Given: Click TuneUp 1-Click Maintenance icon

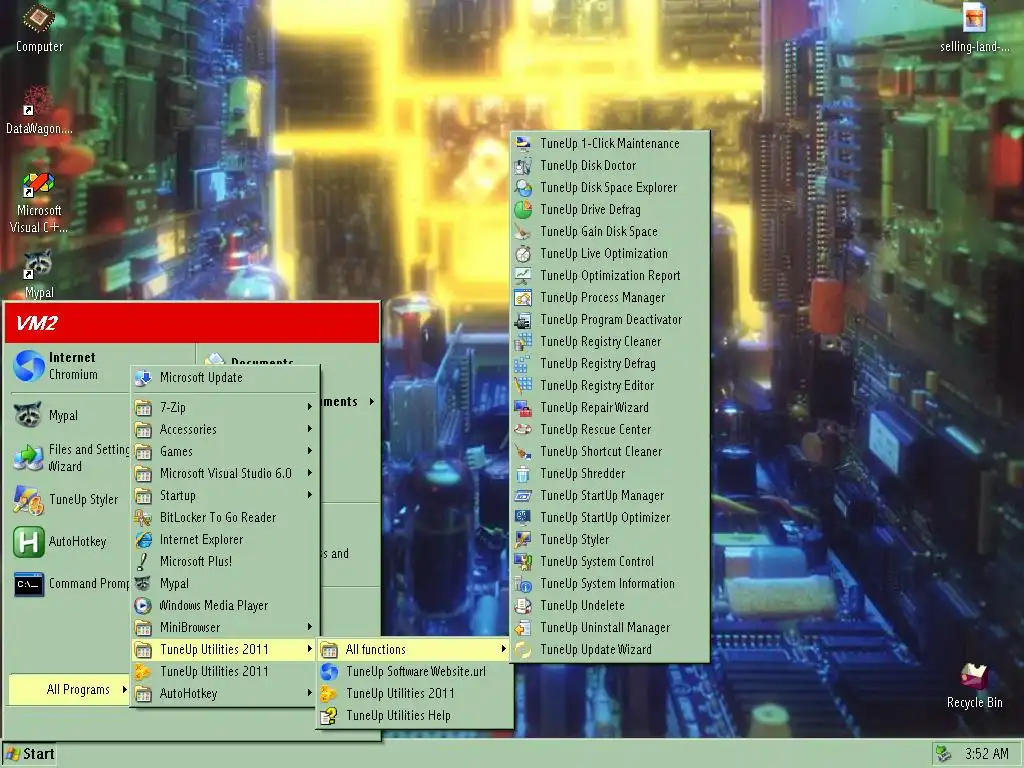Looking at the screenshot, I should (523, 144).
